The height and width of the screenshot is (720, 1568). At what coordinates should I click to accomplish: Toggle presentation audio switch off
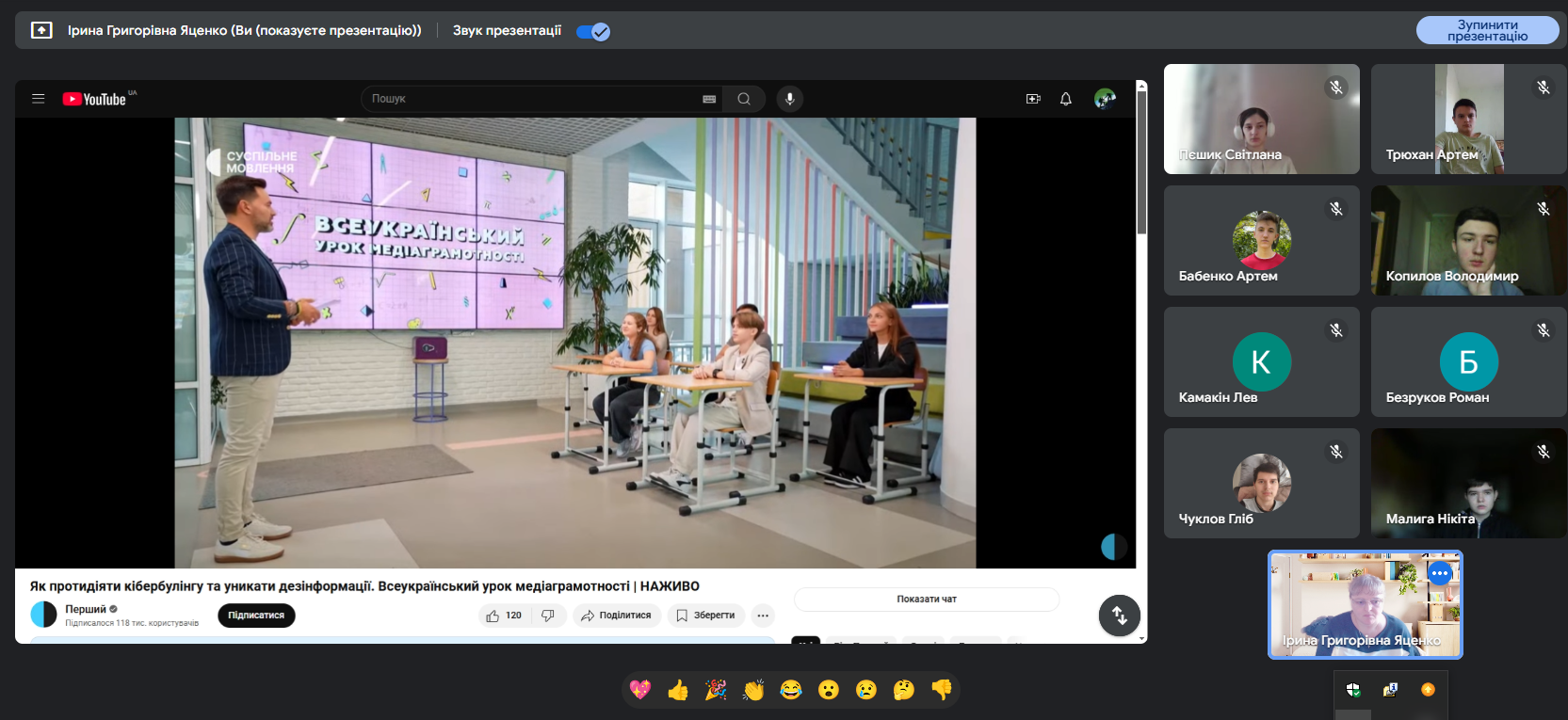pyautogui.click(x=593, y=32)
